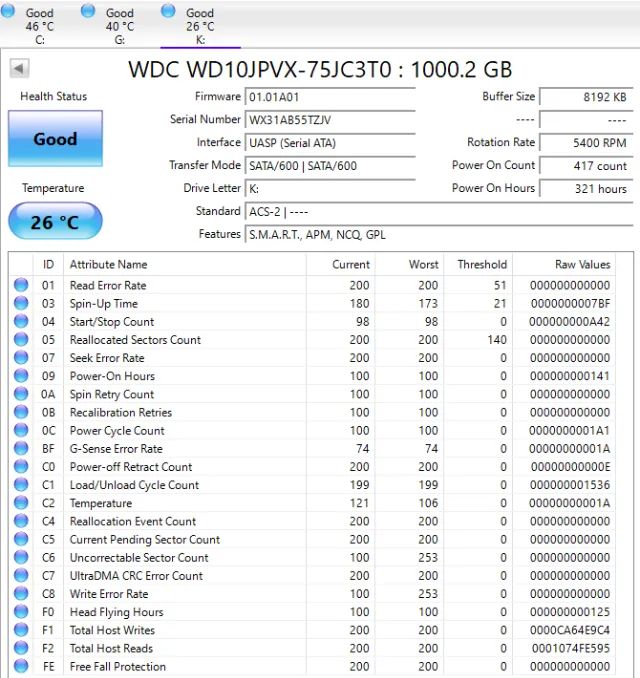640x678 pixels.
Task: Select the threshold value 140
Action: [x=497, y=339]
